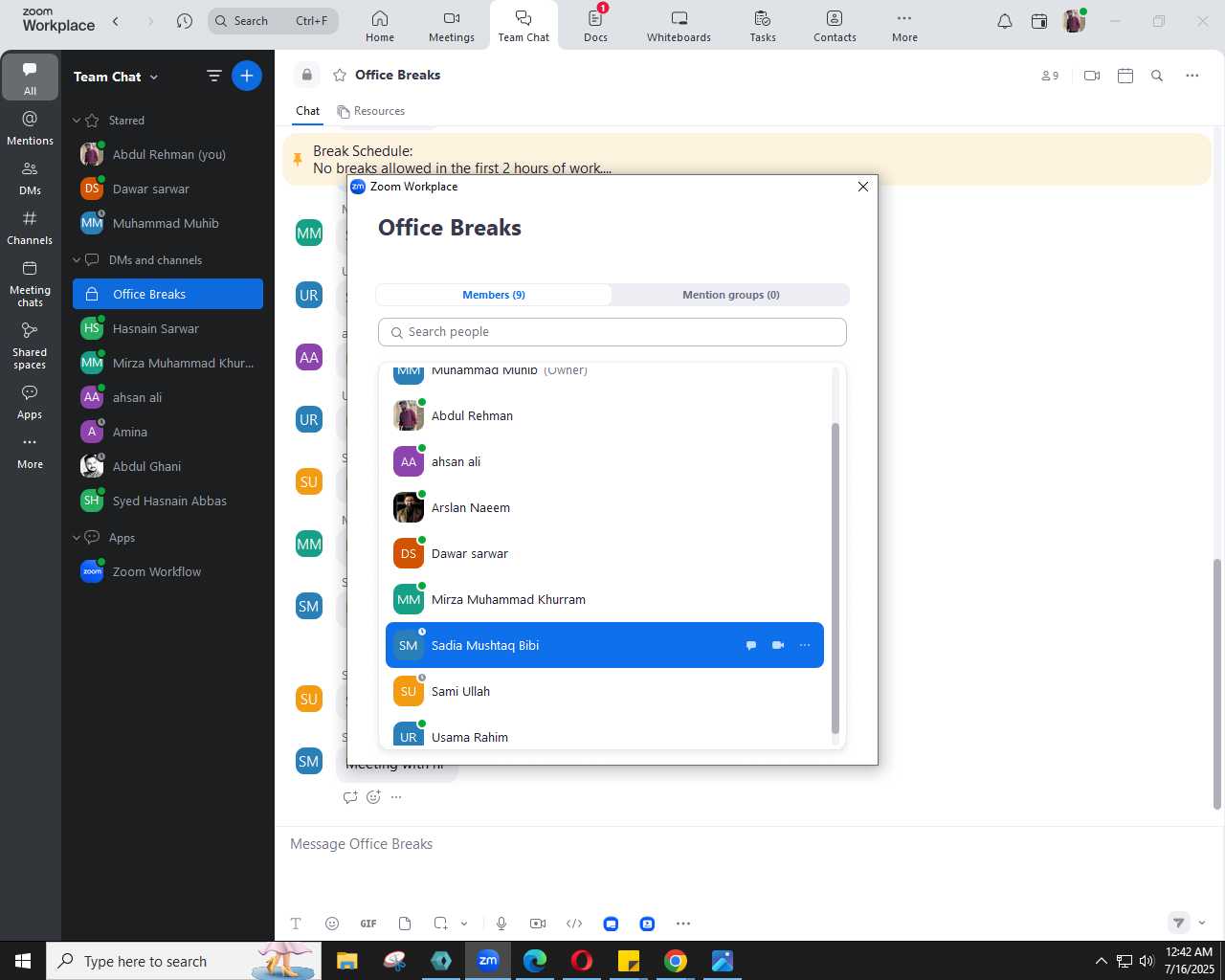This screenshot has height=980, width=1225.
Task: Click Message Office Breaks input
Action: pyautogui.click(x=746, y=844)
